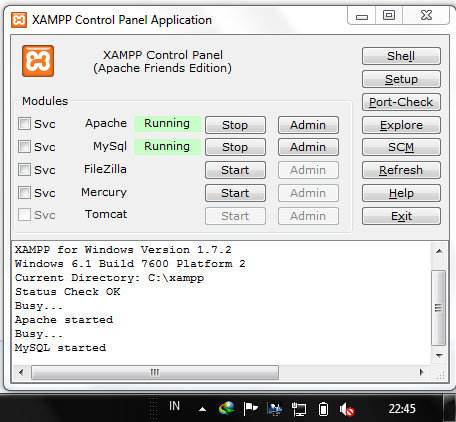The height and width of the screenshot is (422, 456).
Task: Click the muted volume speaker tray icon
Action: (347, 409)
